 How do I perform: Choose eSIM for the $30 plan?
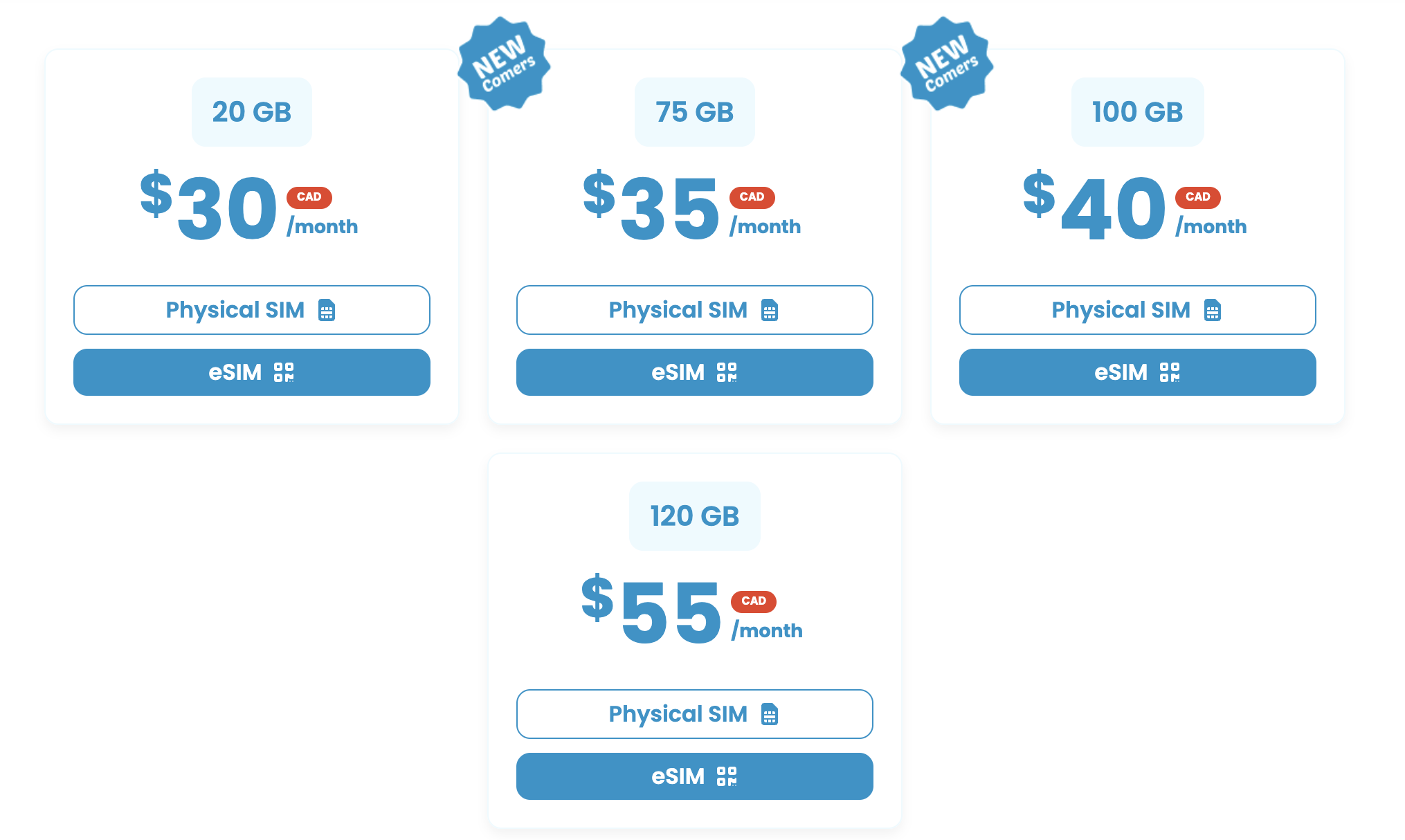click(x=251, y=372)
